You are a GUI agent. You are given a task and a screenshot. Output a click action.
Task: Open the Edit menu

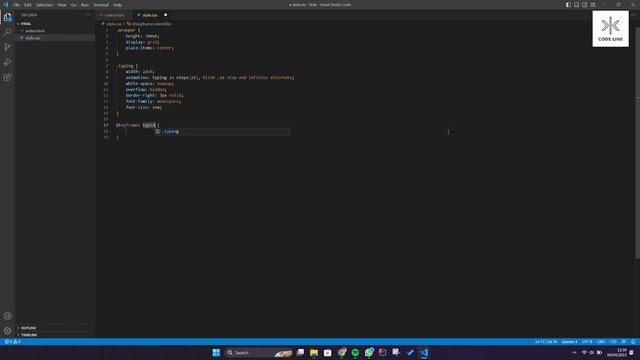pos(27,5)
